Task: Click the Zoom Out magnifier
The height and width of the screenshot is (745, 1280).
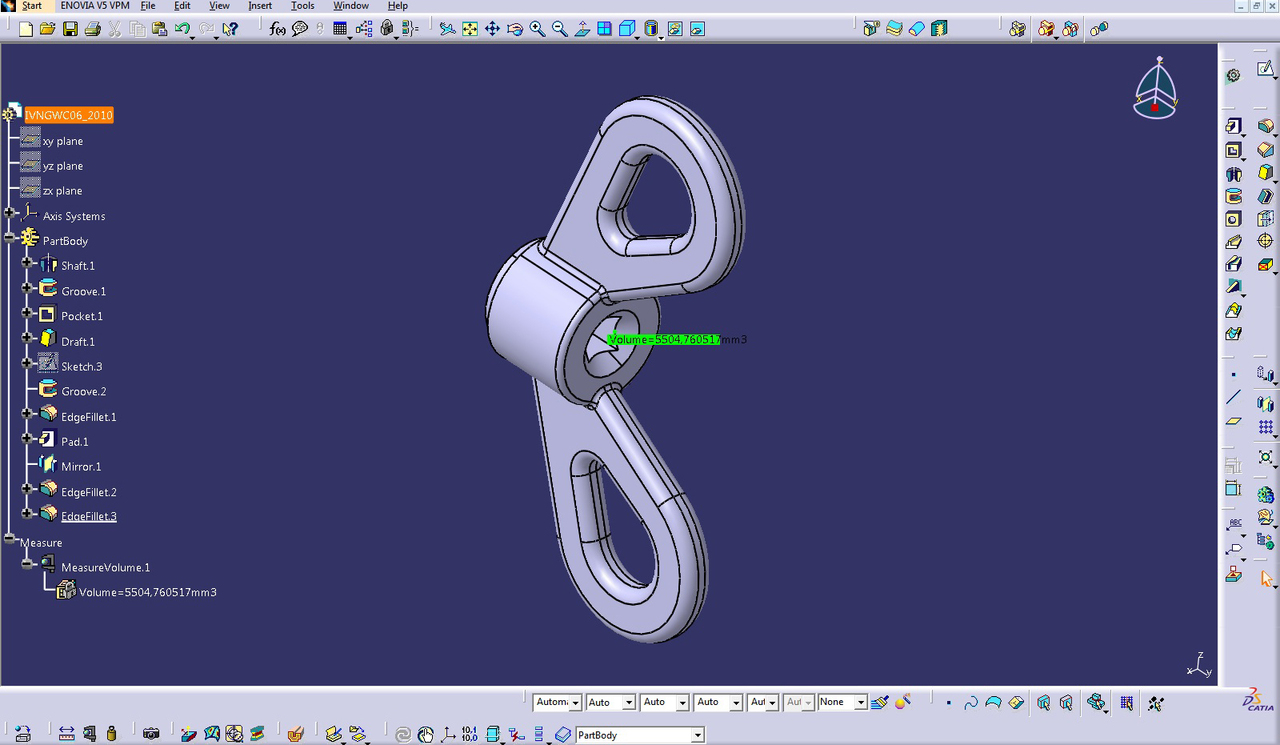Action: [560, 29]
